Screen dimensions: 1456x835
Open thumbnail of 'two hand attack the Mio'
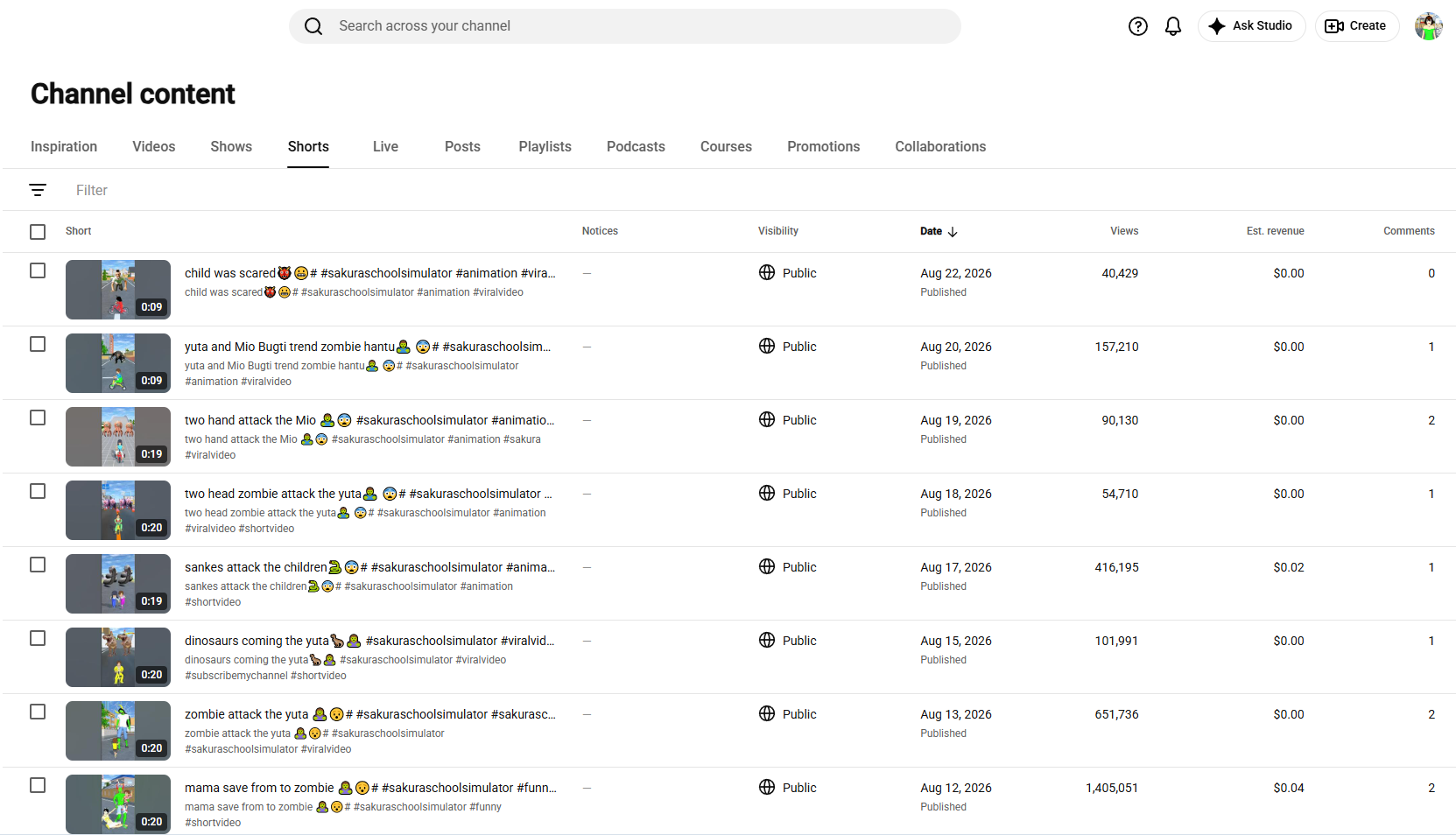coord(118,437)
